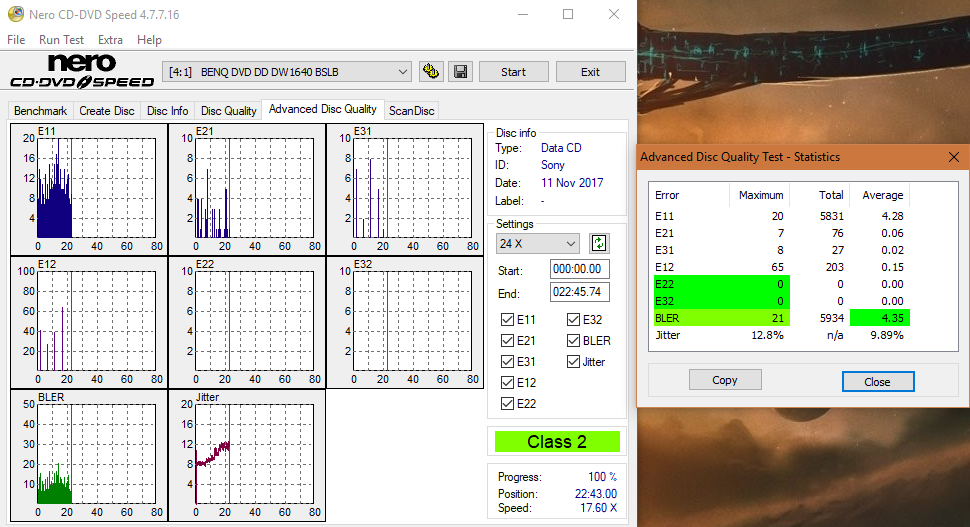Click the Start button
This screenshot has height=527, width=970.
[x=513, y=72]
